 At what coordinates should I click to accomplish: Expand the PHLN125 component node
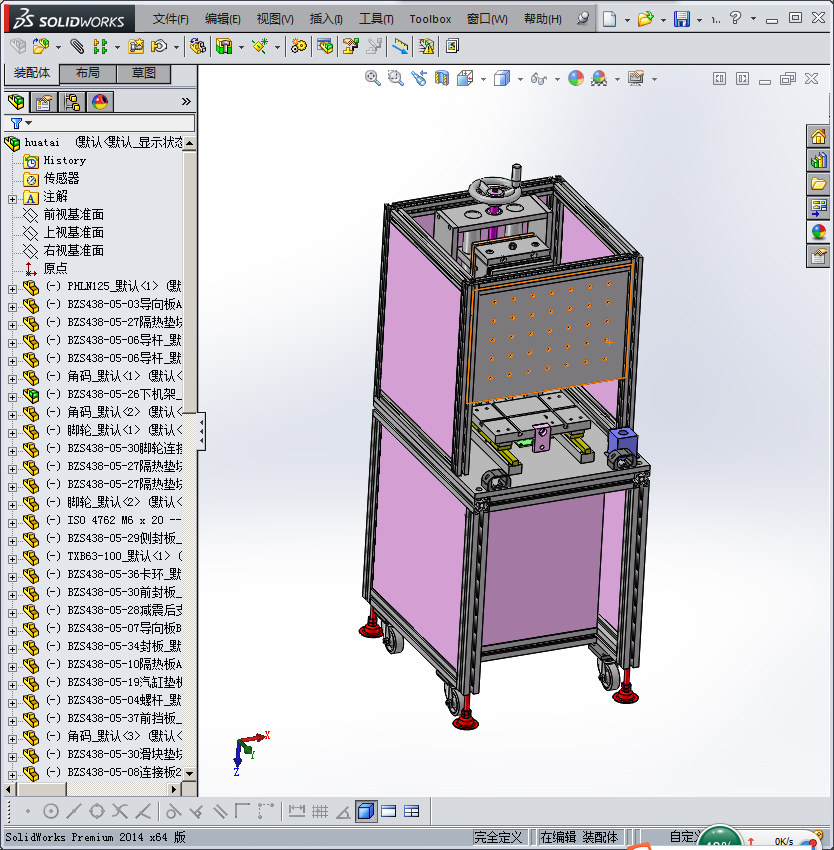(12, 289)
